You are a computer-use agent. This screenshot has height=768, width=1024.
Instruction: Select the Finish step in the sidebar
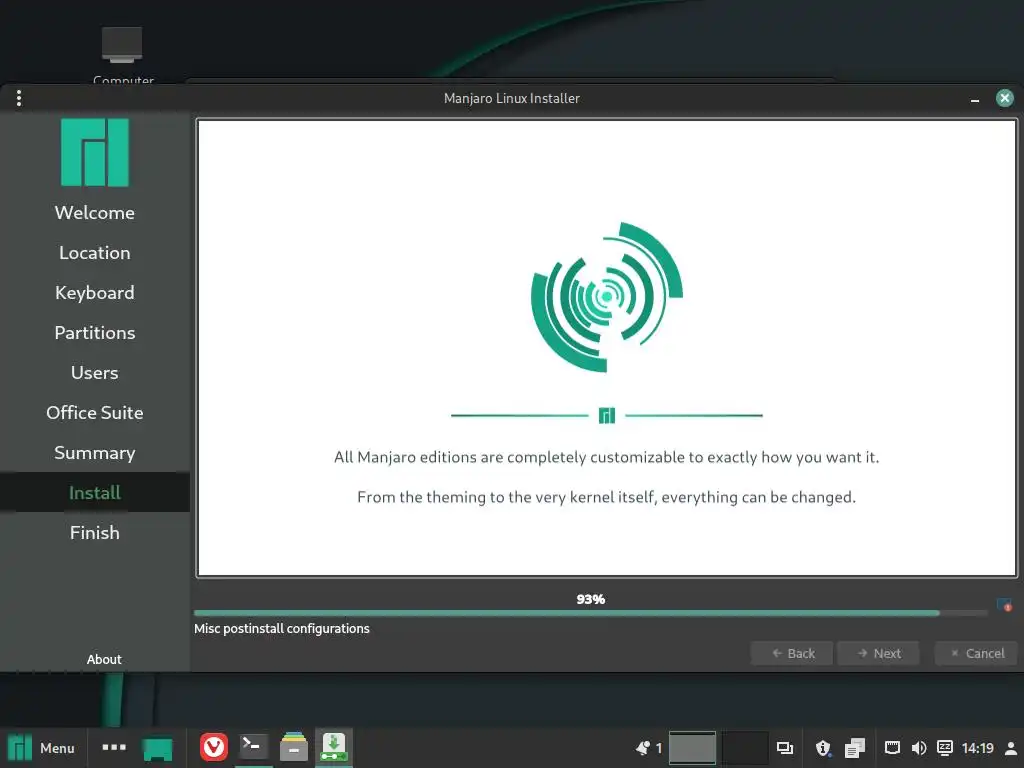coord(95,533)
